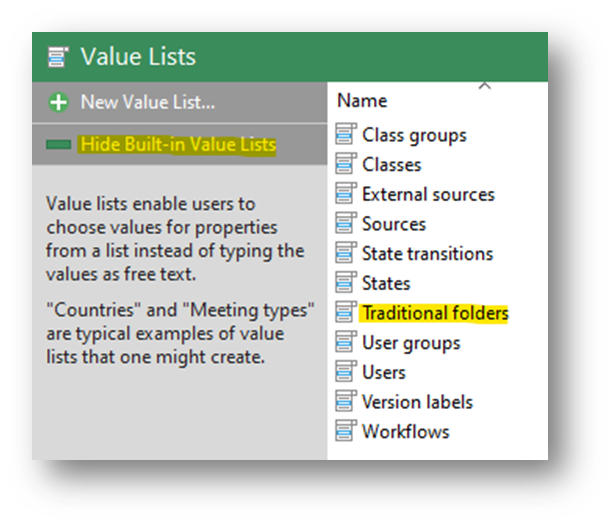Click the Class groups list icon
The height and width of the screenshot is (525, 613).
point(346,134)
